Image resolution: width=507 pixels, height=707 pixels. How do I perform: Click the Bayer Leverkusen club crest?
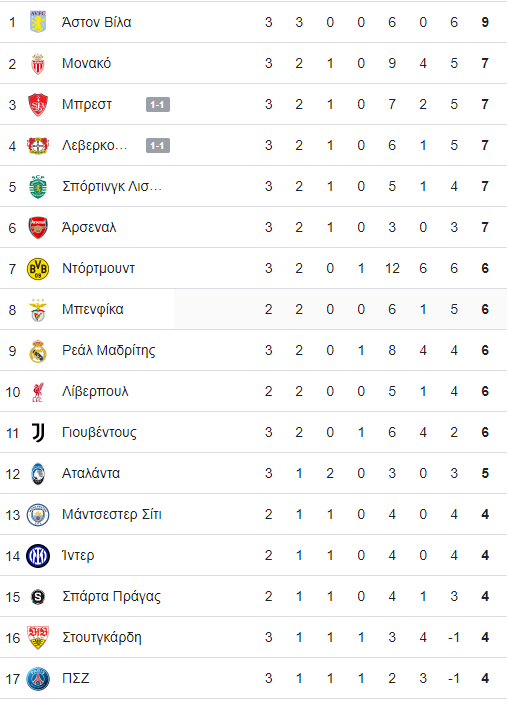coord(38,146)
